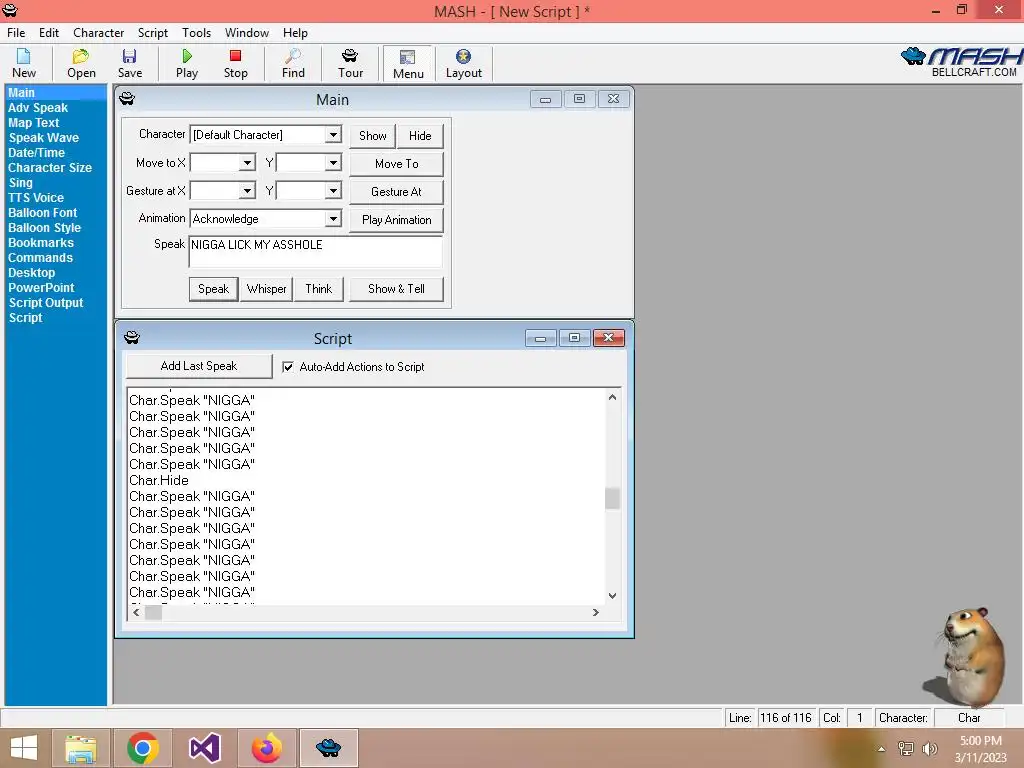Click into the Speak text field
The image size is (1024, 768).
(x=315, y=252)
